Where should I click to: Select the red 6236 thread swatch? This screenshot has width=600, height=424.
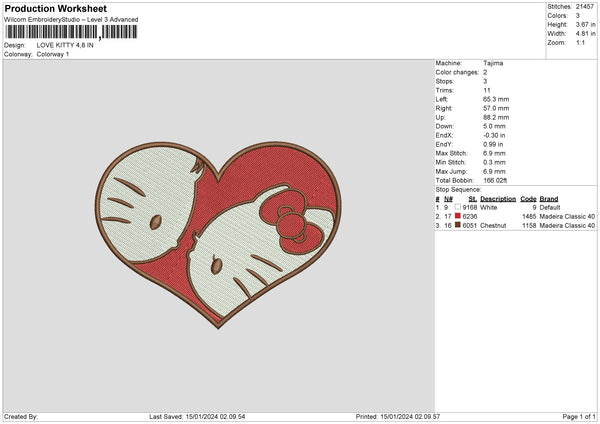(x=459, y=216)
